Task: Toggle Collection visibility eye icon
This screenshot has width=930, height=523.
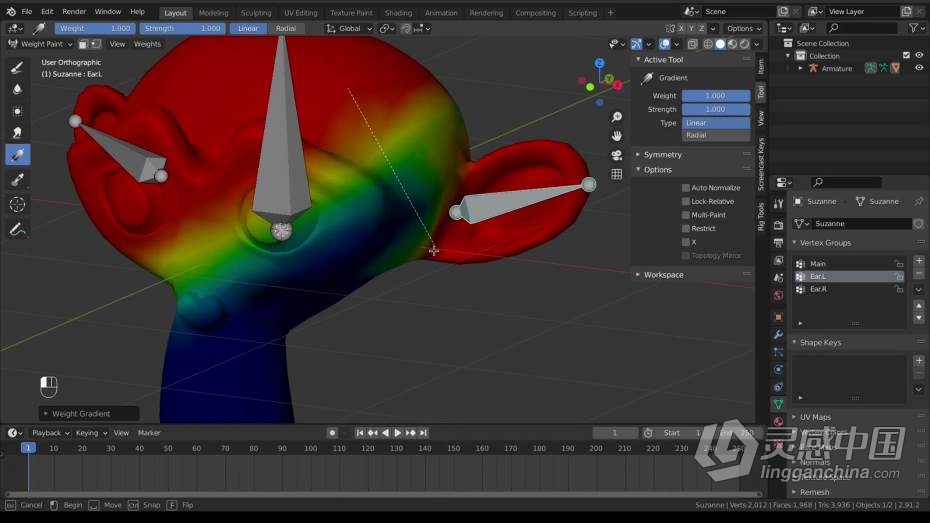Action: pos(919,55)
